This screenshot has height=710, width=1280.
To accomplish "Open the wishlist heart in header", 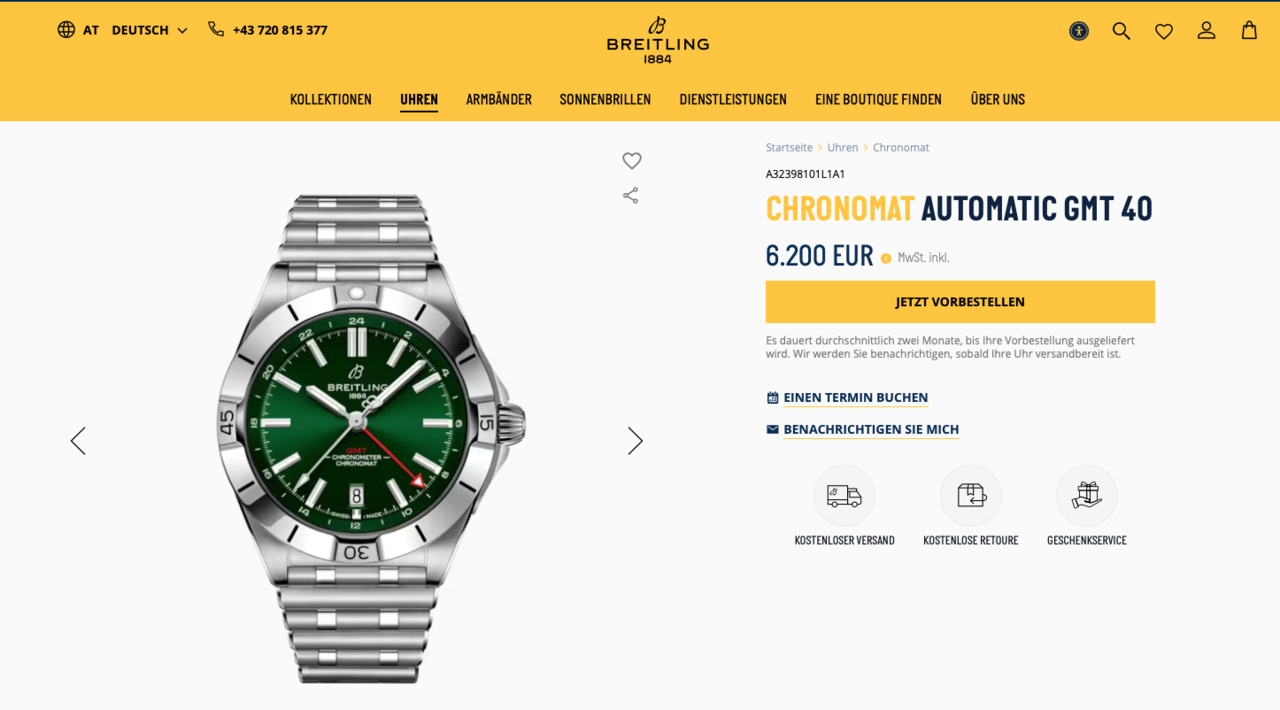I will (1164, 31).
